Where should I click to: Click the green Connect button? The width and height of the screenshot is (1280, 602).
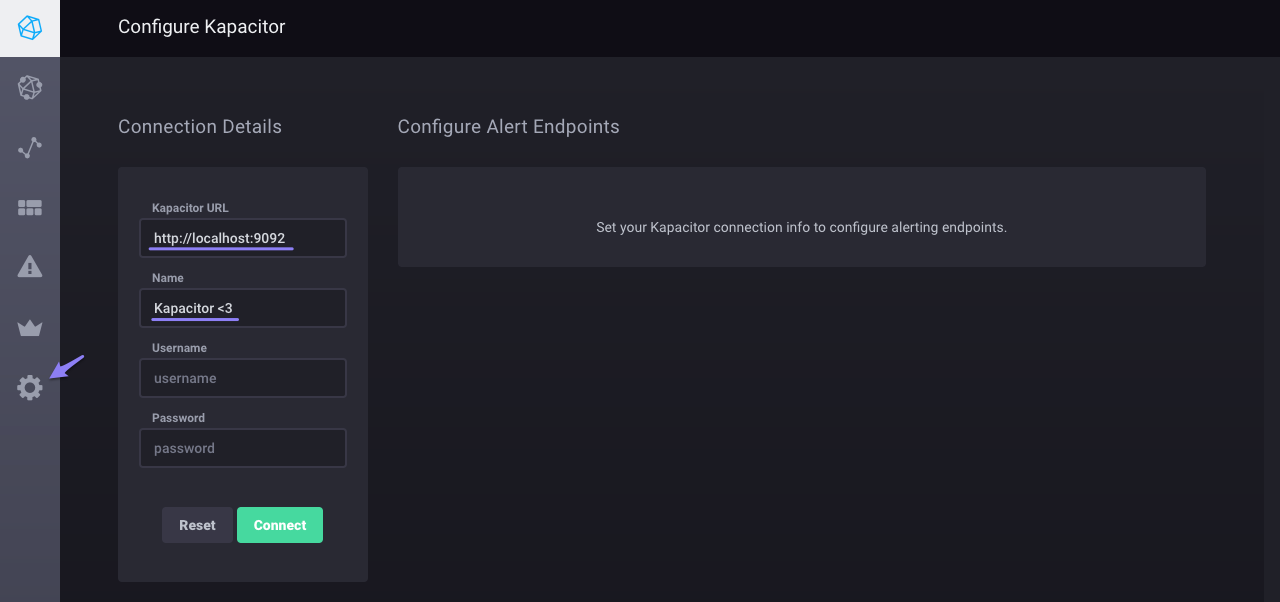pos(280,525)
